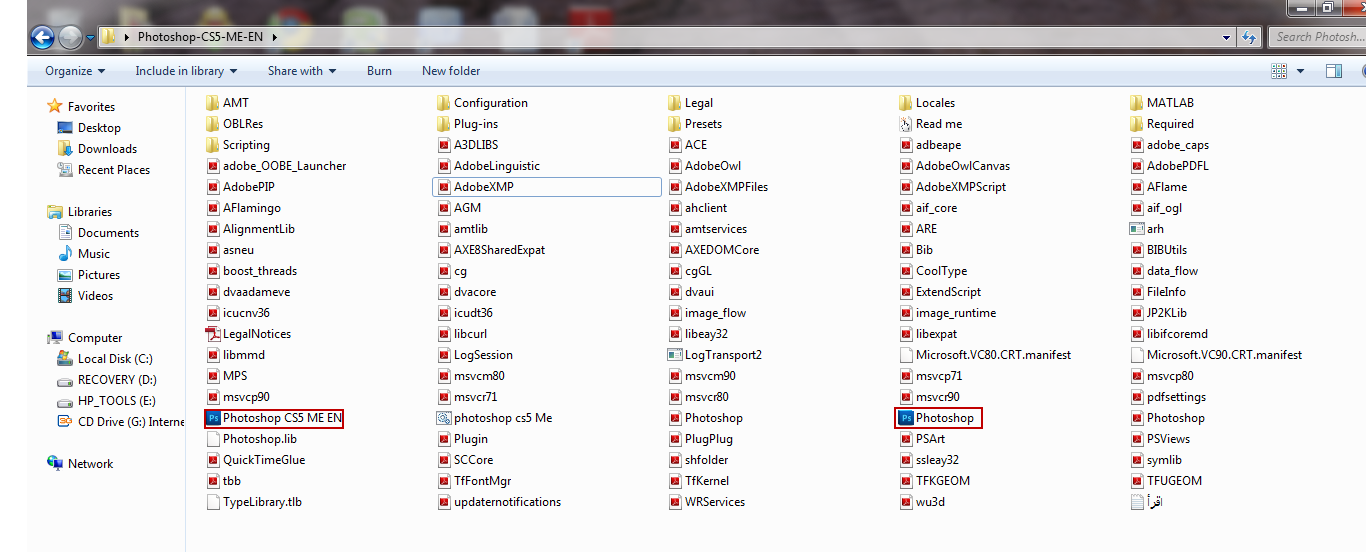The image size is (1366, 552).
Task: Open the Scripting folder
Action: (237, 145)
